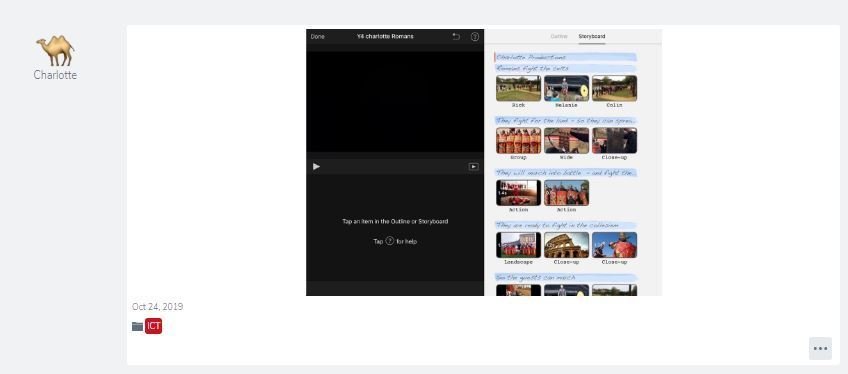Open the Close-up thumbnail next to Wide
The width and height of the screenshot is (848, 374).
coord(614,141)
